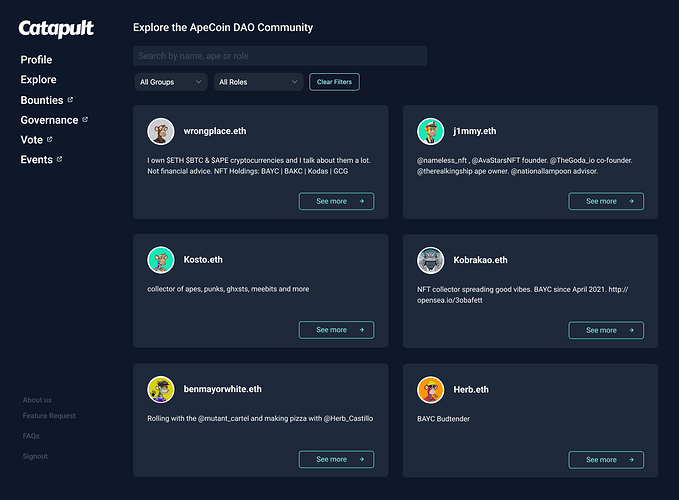Select the benmayorwhite.eth name
Image resolution: width=679 pixels, height=500 pixels.
click(x=223, y=389)
